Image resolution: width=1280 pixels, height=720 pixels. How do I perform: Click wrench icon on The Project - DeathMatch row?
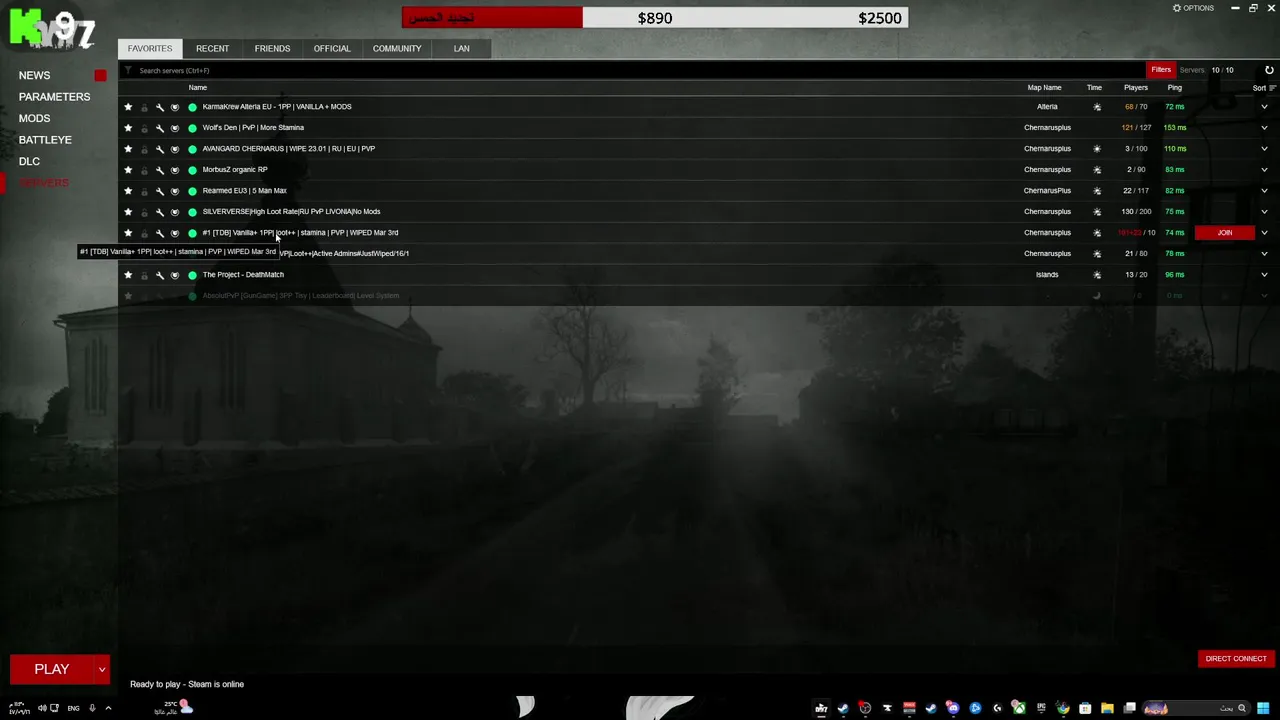159,275
